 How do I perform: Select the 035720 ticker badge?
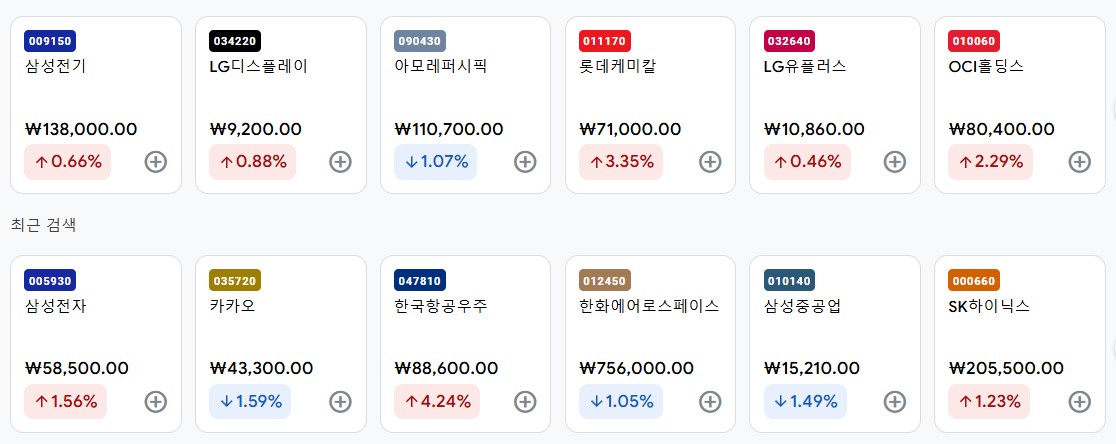(236, 281)
